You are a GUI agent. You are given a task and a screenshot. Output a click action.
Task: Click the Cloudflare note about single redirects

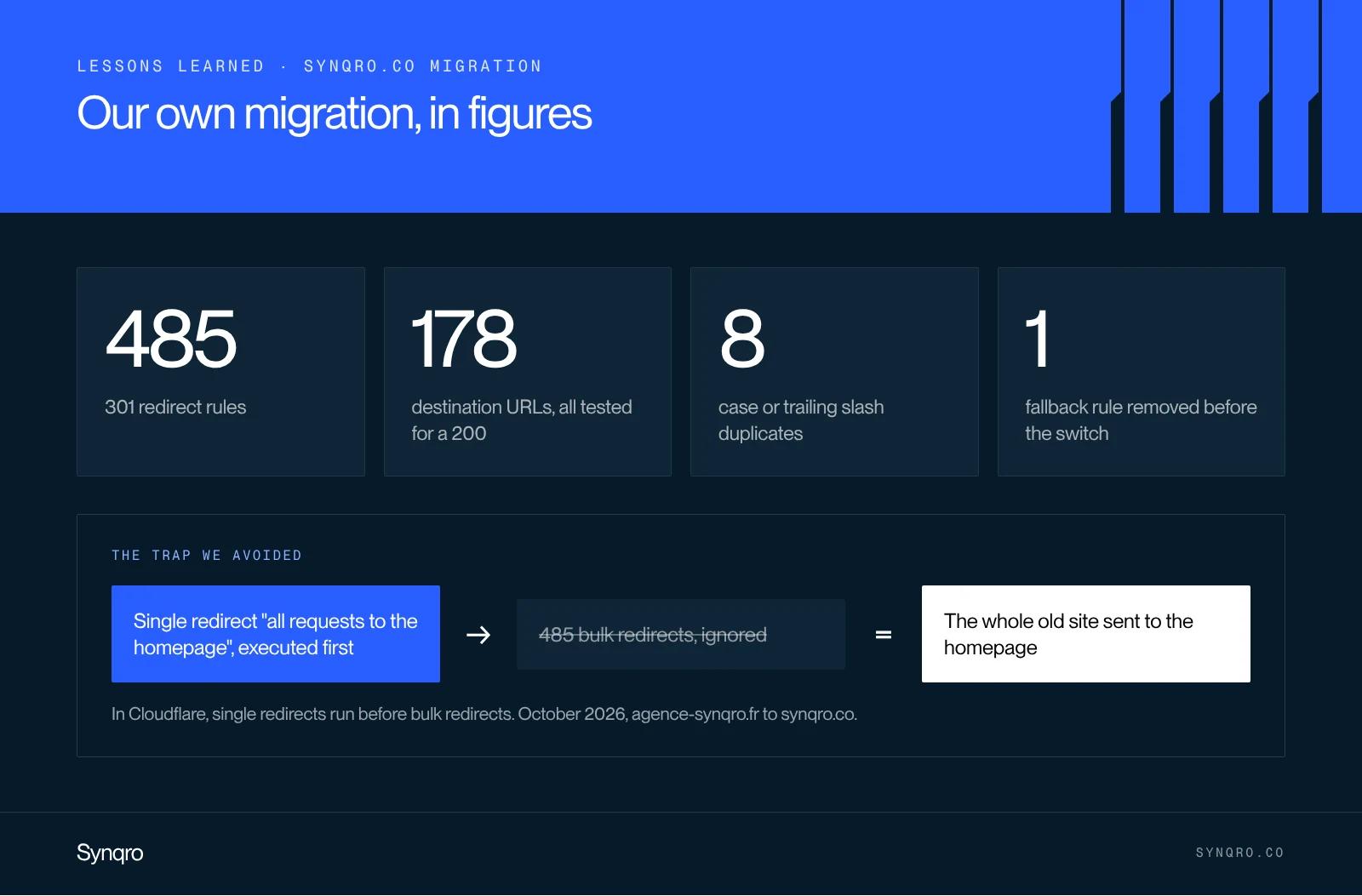(x=484, y=714)
